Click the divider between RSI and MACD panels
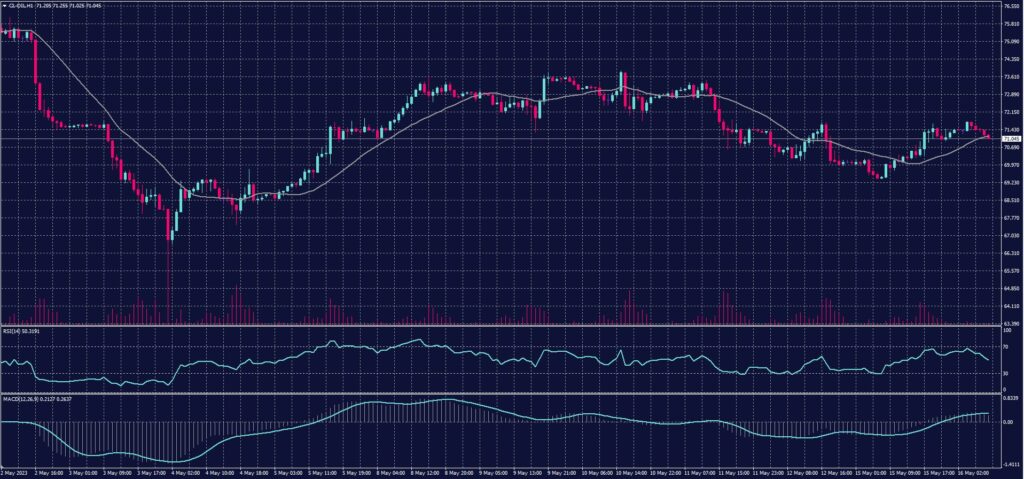 click(500, 393)
